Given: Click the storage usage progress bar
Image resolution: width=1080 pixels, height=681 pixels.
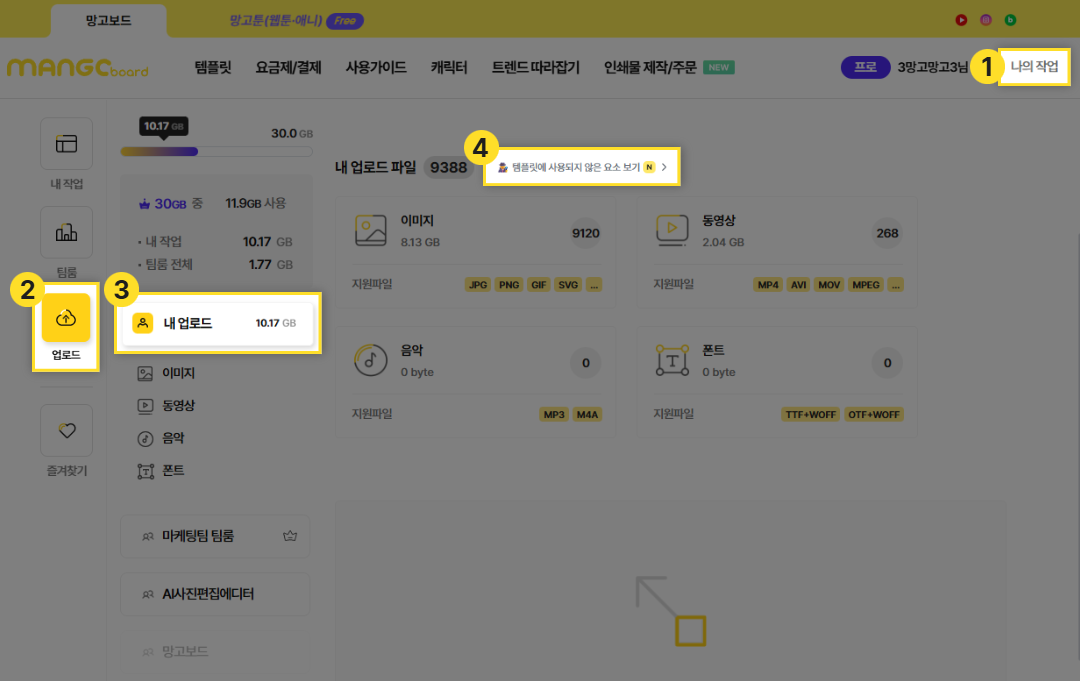Looking at the screenshot, I should pos(216,152).
